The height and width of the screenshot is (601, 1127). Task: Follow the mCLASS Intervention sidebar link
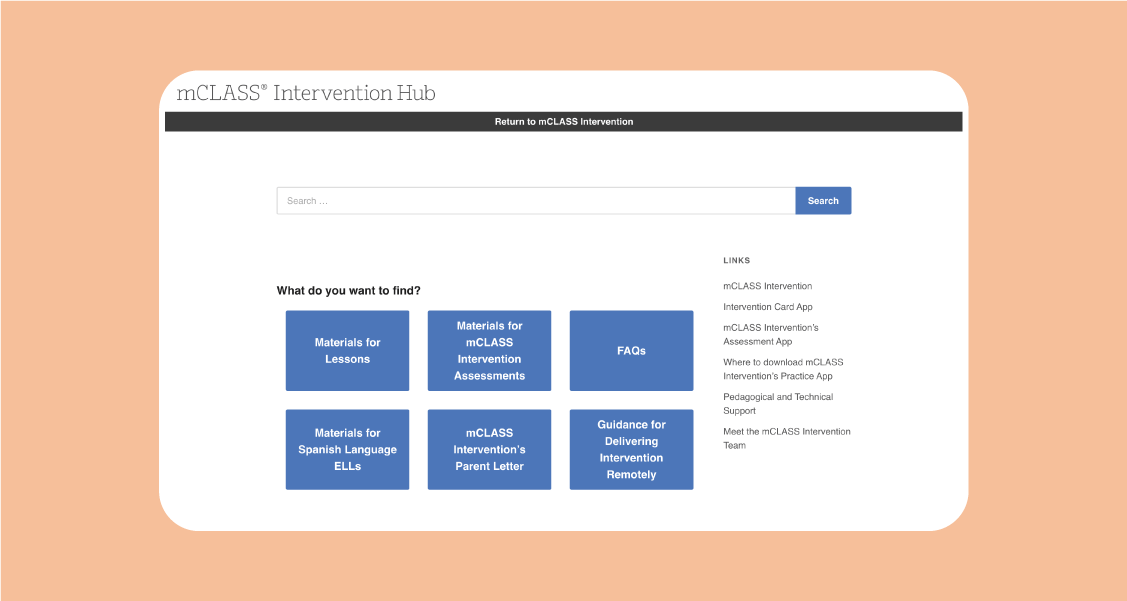tap(767, 286)
